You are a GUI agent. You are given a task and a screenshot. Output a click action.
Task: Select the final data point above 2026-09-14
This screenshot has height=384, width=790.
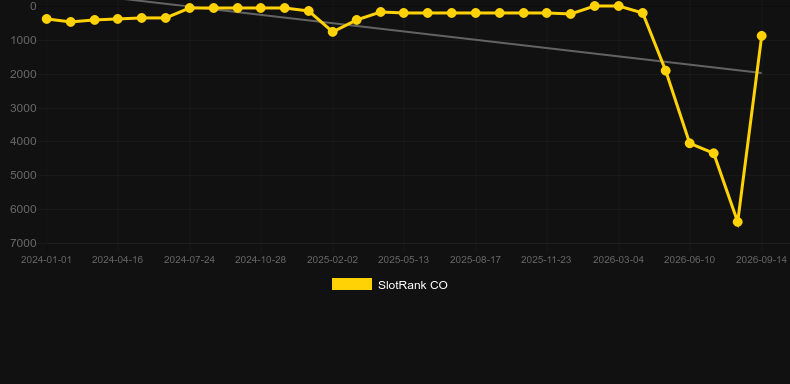tap(762, 36)
